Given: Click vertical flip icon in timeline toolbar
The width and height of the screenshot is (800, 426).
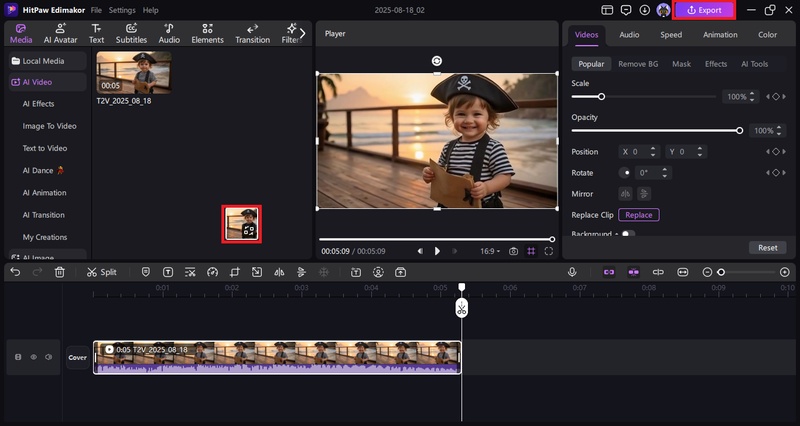Looking at the screenshot, I should 301,272.
